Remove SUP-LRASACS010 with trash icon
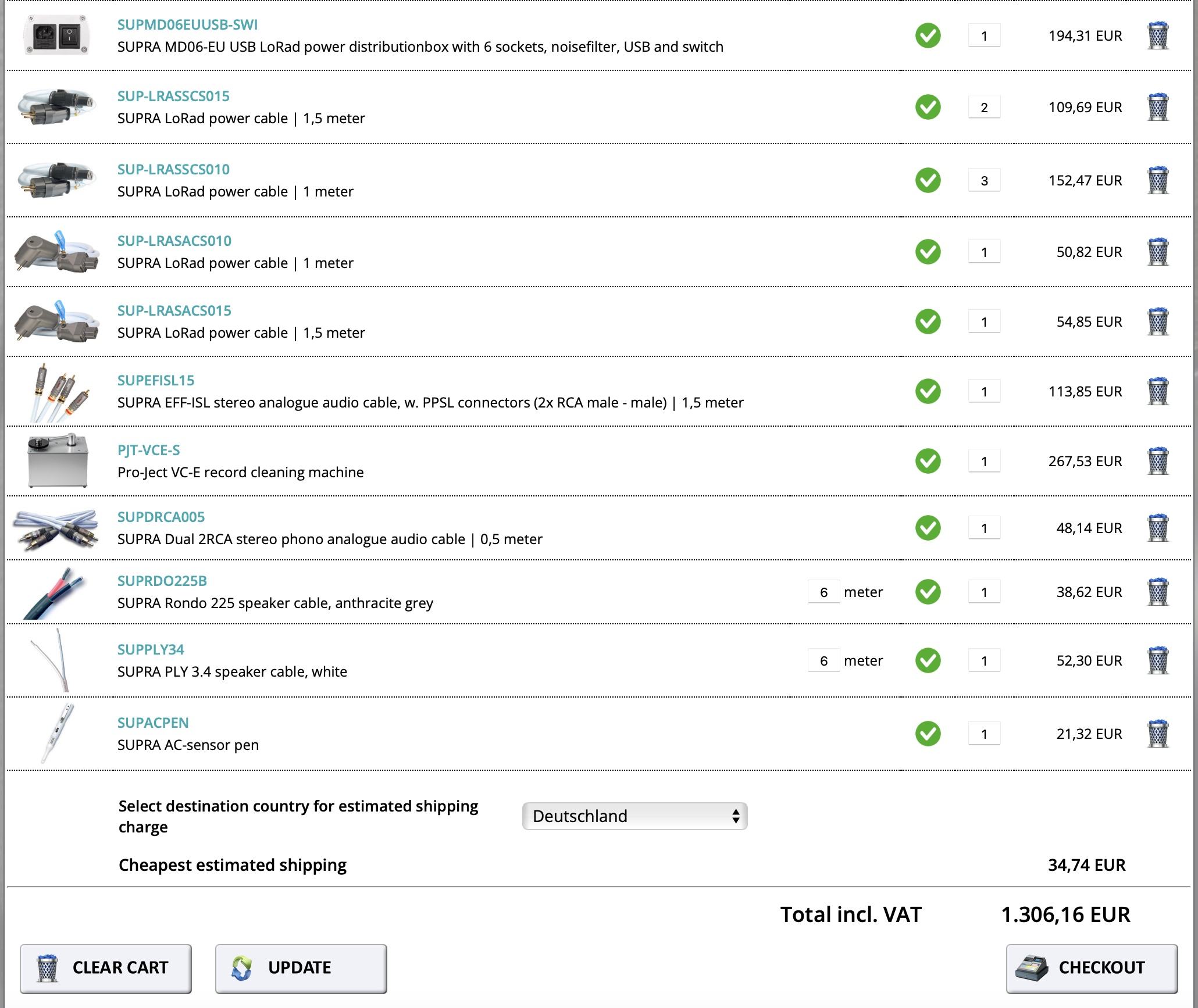Image resolution: width=1198 pixels, height=1008 pixels. (x=1158, y=252)
